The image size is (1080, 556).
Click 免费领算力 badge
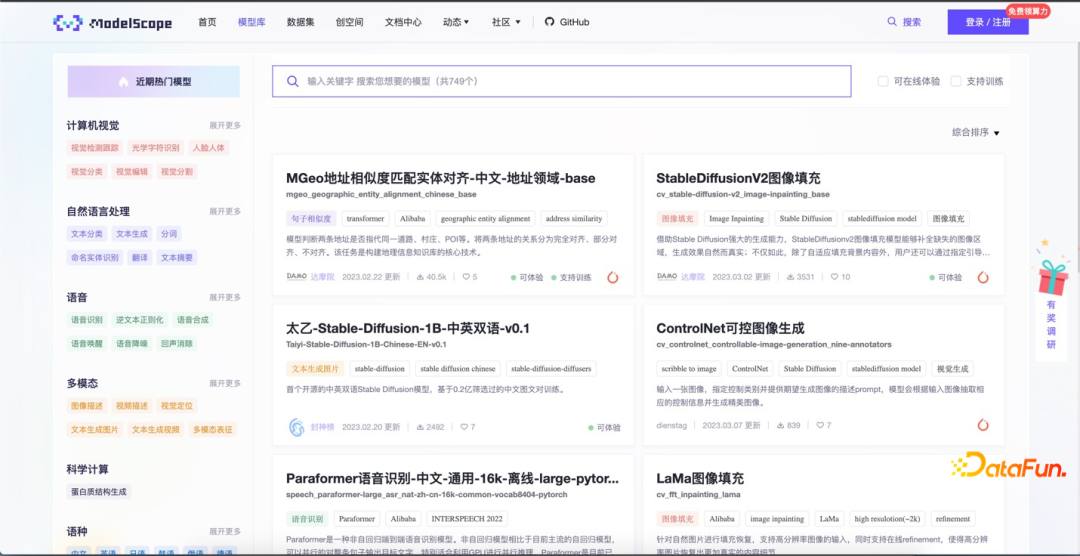(x=1028, y=11)
